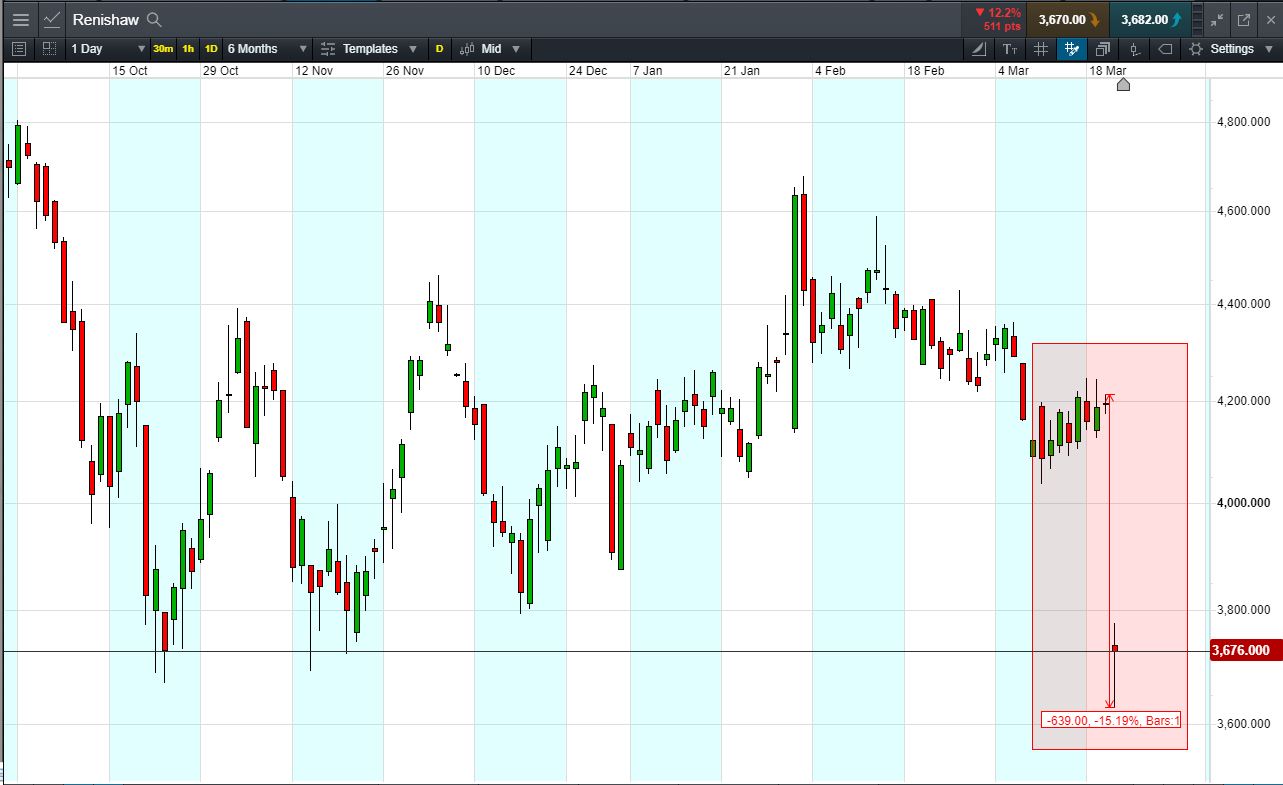Click the 3,800.000 price axis label

click(1243, 610)
